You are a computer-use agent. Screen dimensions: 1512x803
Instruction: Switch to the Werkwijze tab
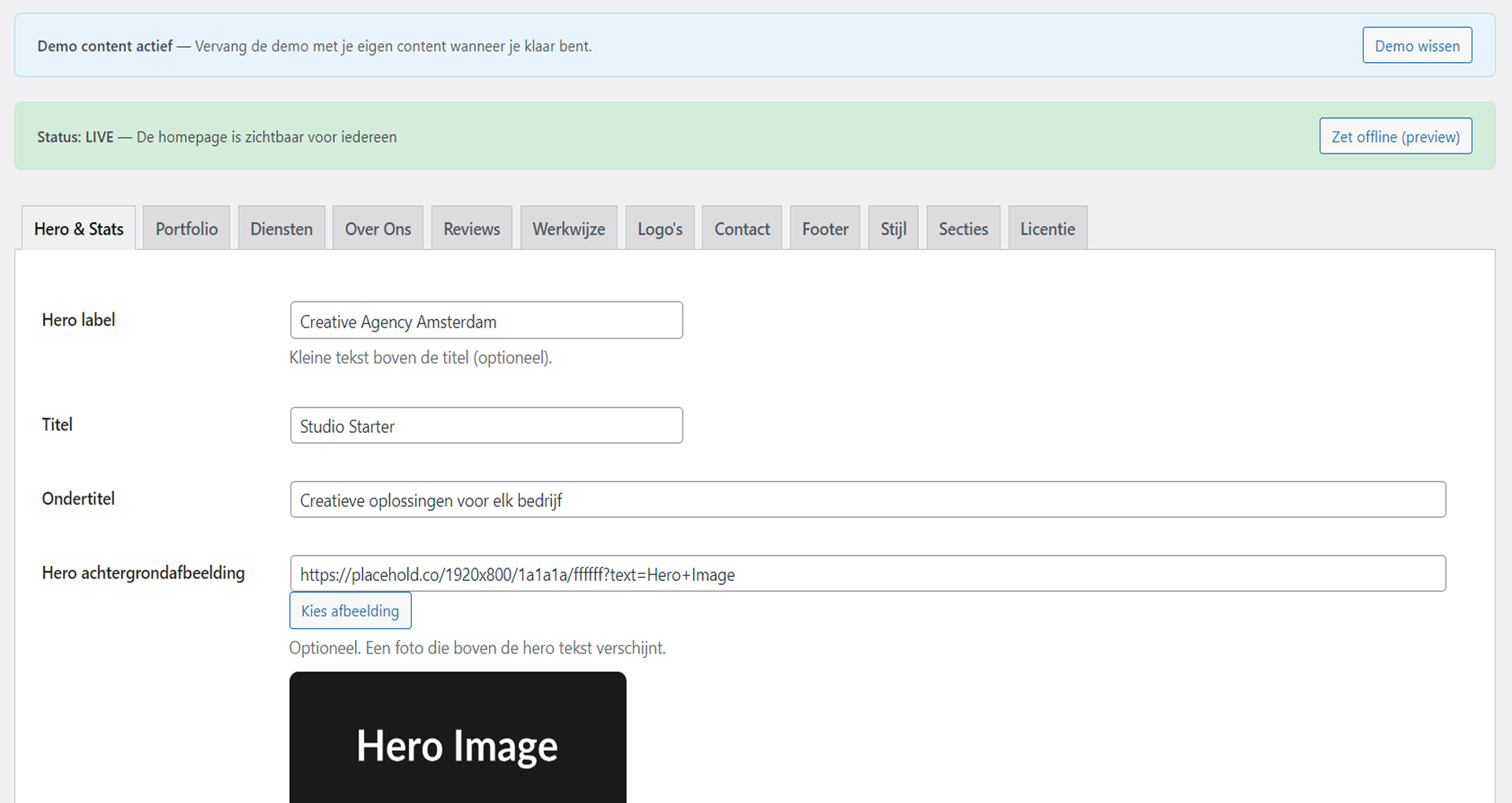point(569,229)
